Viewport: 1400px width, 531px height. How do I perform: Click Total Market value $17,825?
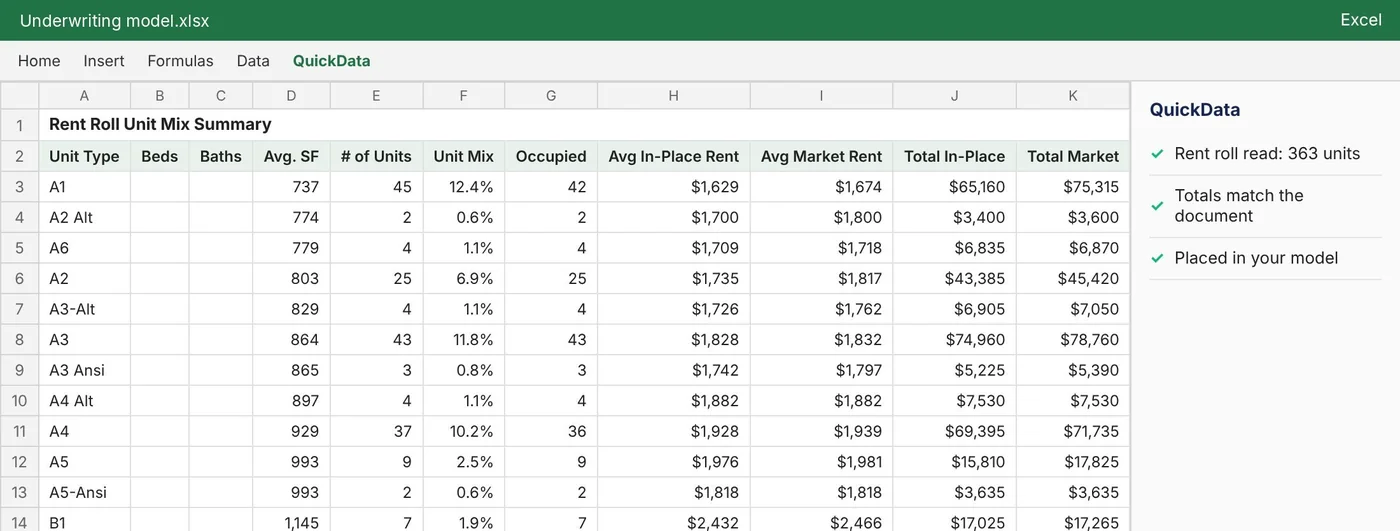coord(1073,462)
